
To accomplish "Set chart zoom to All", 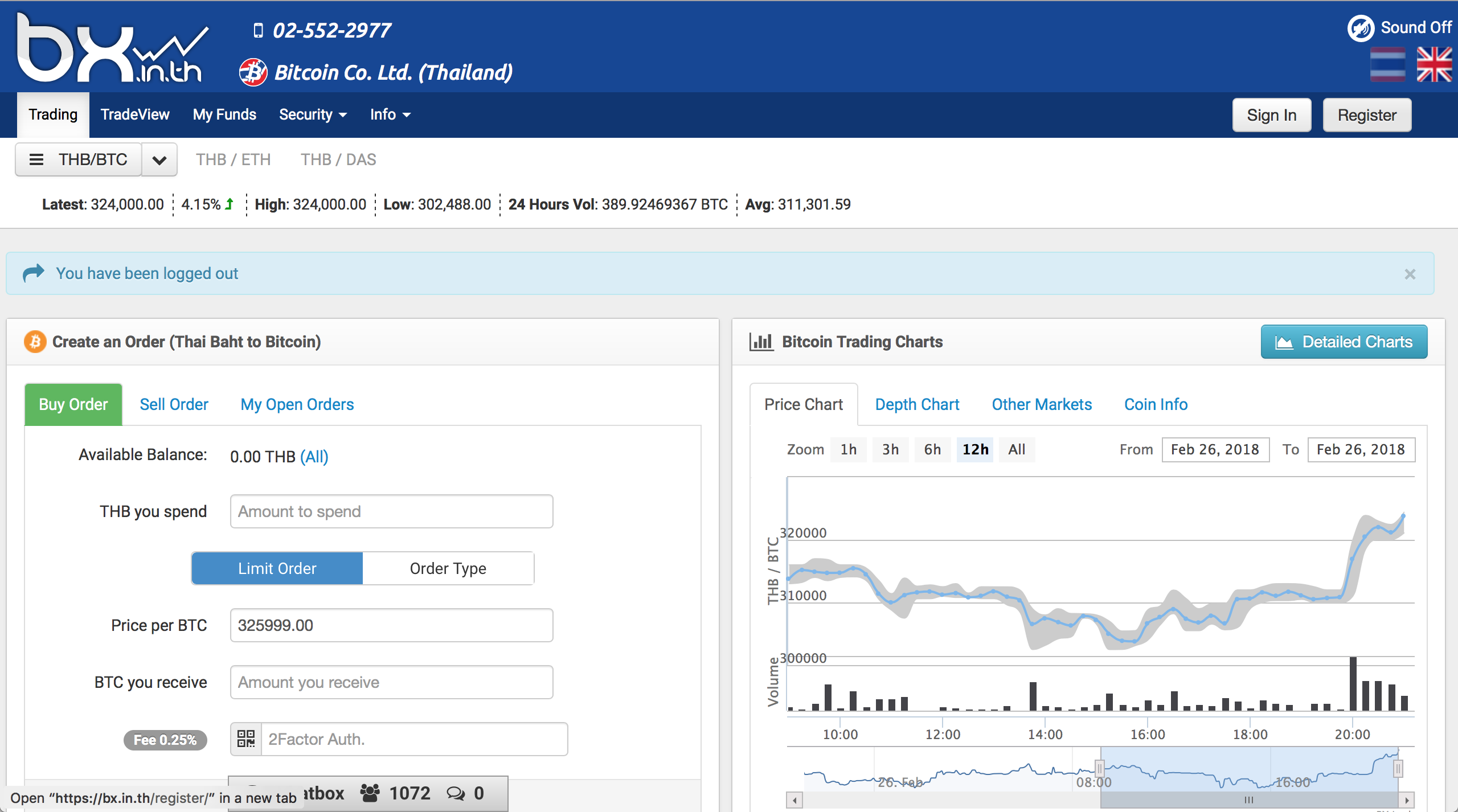I will tap(1017, 450).
